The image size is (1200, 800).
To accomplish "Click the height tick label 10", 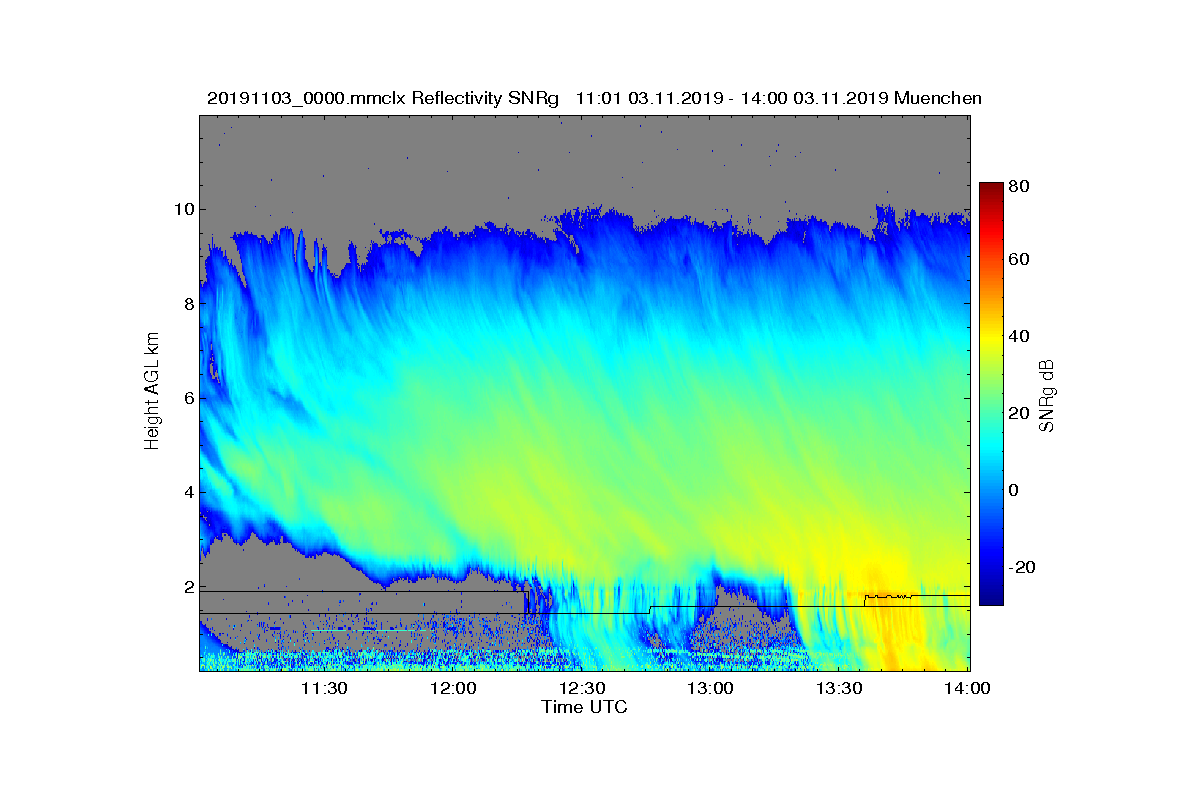I will (x=184, y=209).
